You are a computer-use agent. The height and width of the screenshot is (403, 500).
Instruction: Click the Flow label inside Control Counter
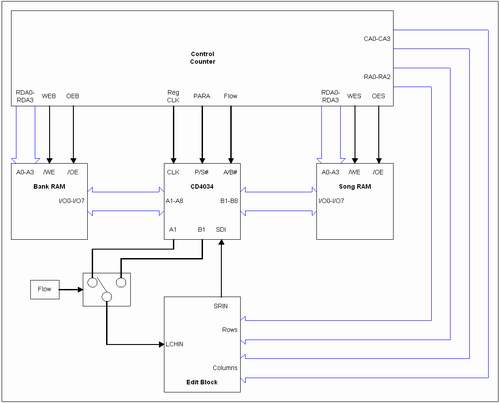[x=230, y=96]
